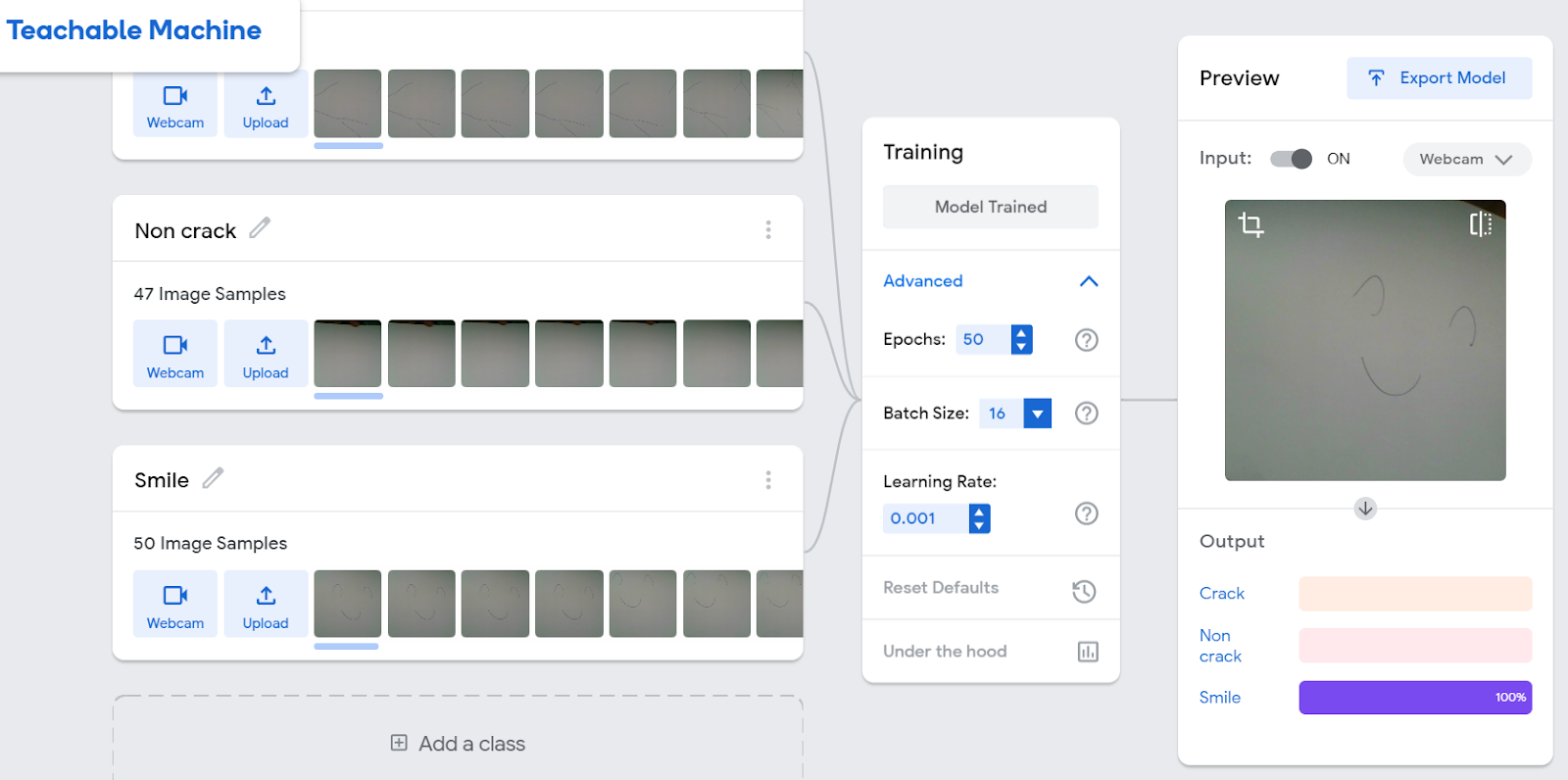Upload images to the top class
This screenshot has height=780, width=1568.
pos(266,104)
